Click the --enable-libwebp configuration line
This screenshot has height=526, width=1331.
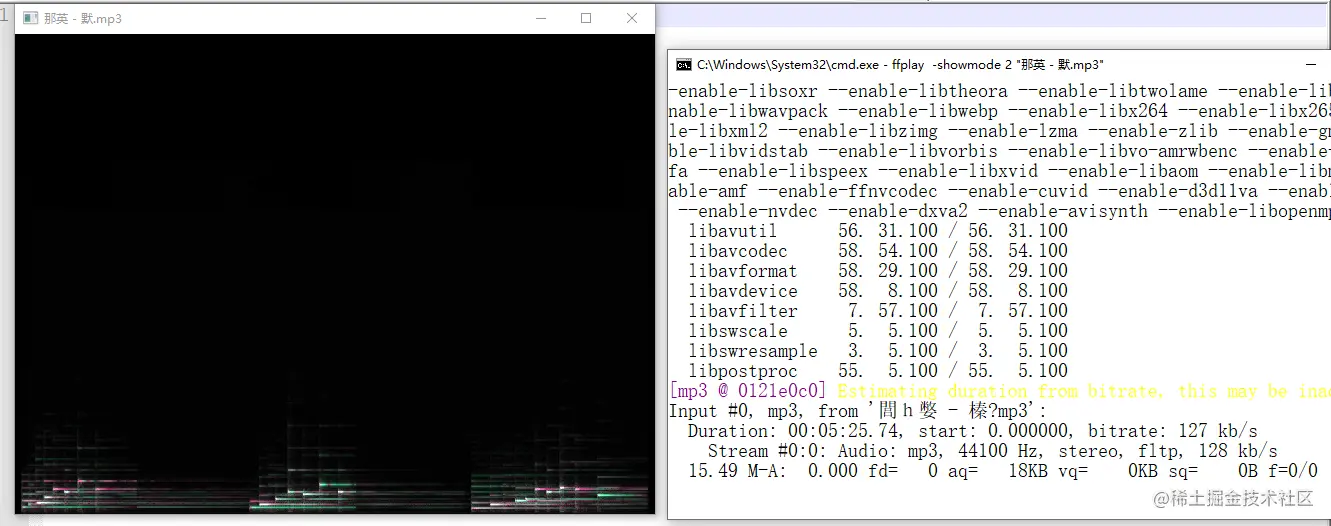(1000, 111)
